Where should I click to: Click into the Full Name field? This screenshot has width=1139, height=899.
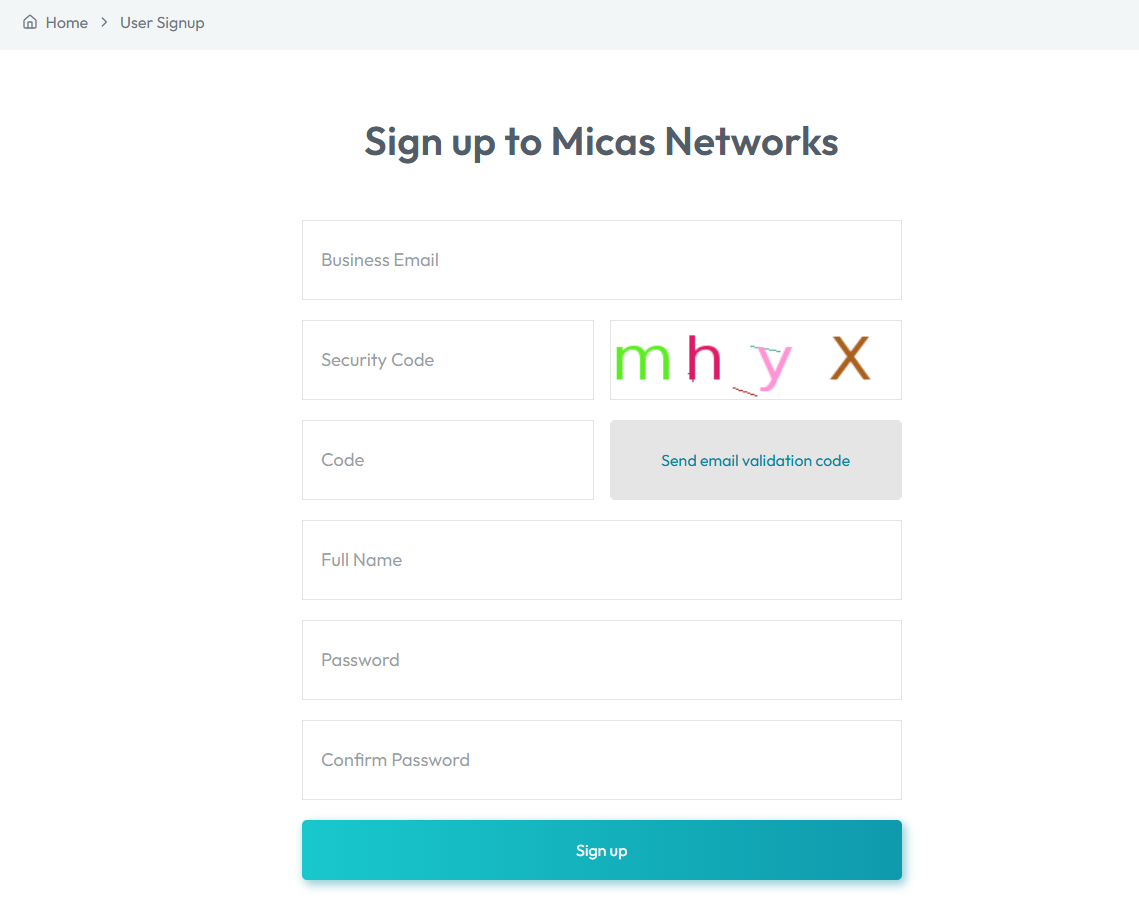tap(601, 560)
